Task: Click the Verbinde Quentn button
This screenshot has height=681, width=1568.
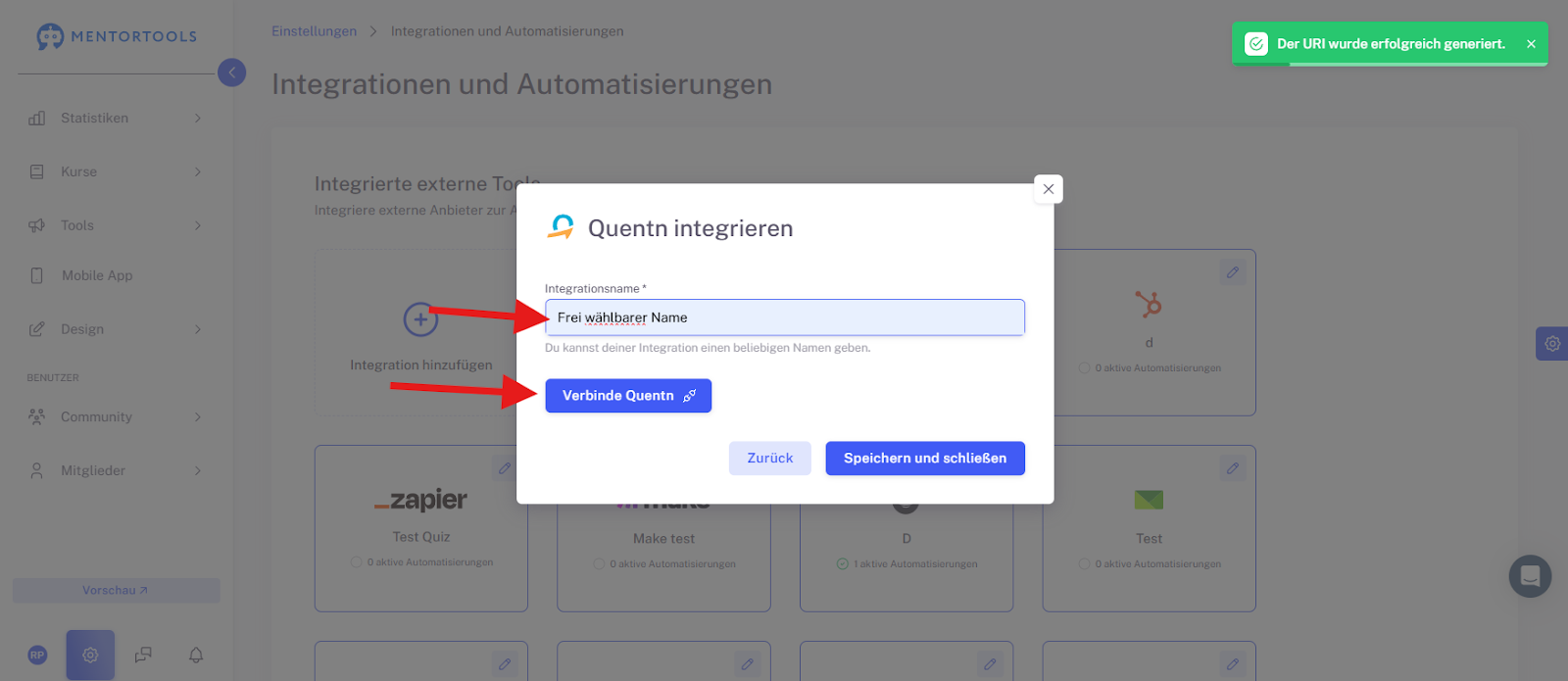Action: click(628, 396)
